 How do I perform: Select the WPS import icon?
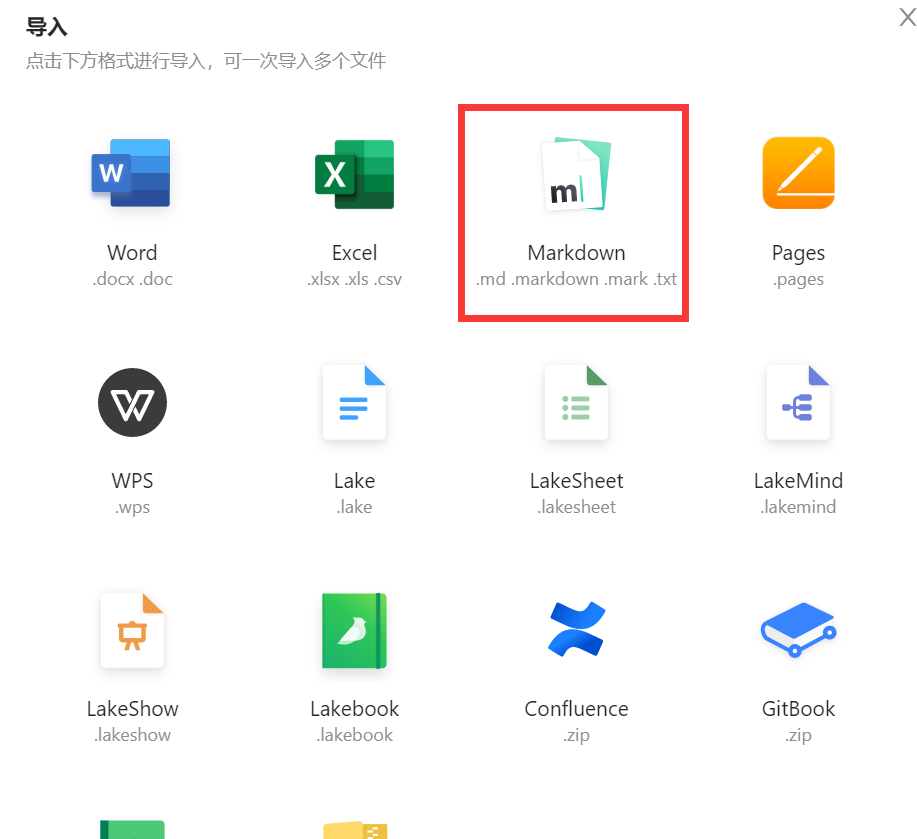[132, 402]
